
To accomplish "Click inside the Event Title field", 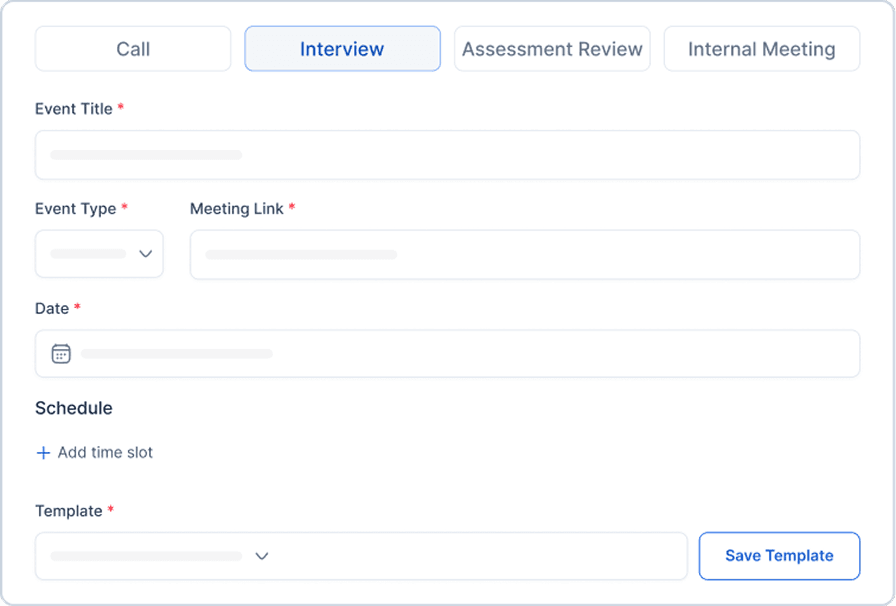I will point(447,154).
